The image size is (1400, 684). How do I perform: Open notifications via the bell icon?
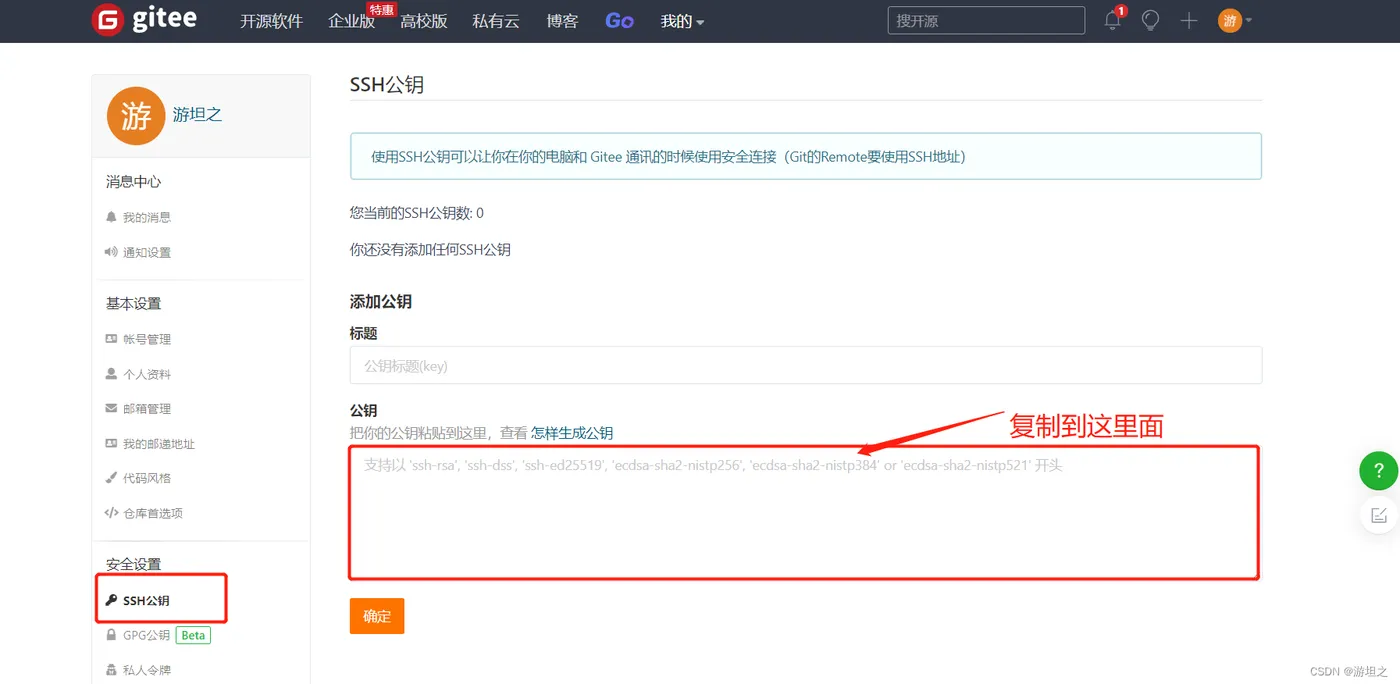click(1111, 20)
